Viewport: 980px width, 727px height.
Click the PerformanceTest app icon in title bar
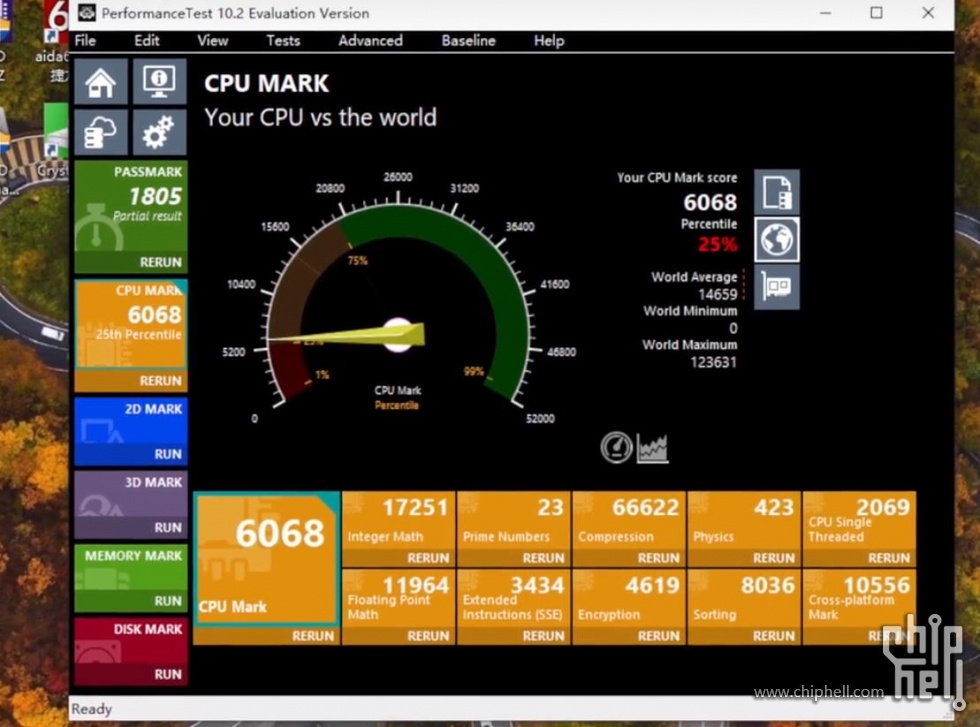(87, 13)
